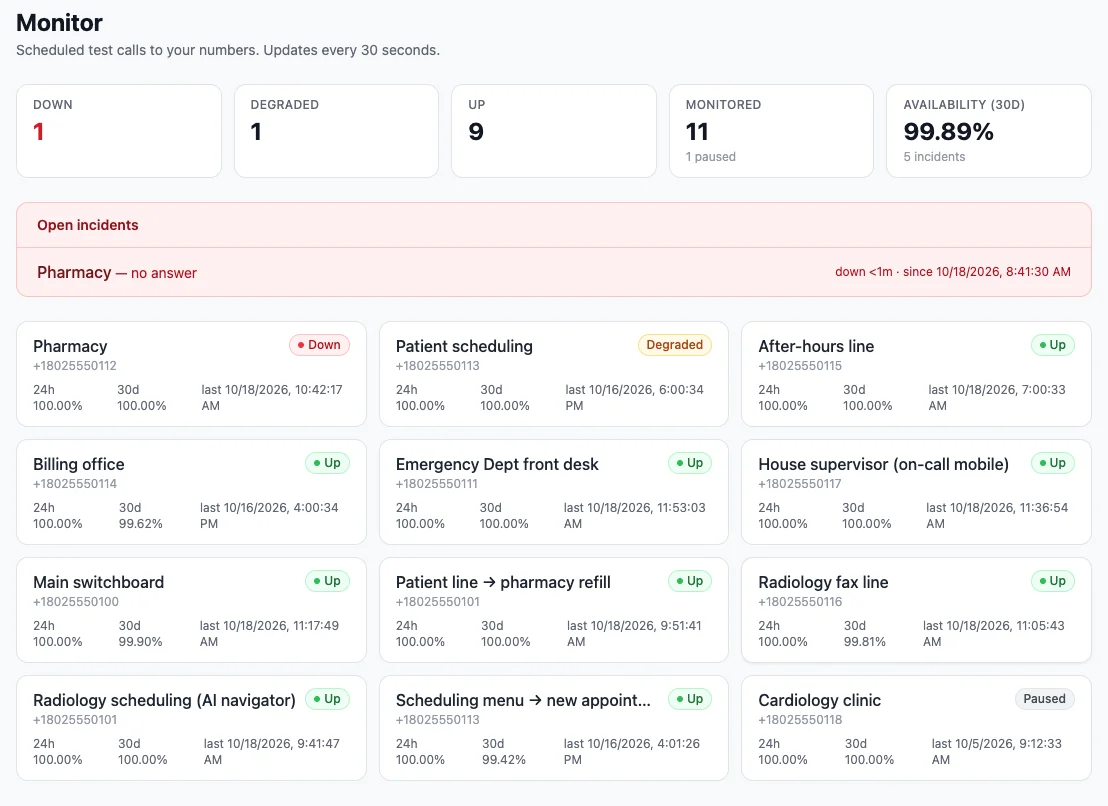Click the Open incidents heading
Image resolution: width=1108 pixels, height=806 pixels.
tap(88, 225)
